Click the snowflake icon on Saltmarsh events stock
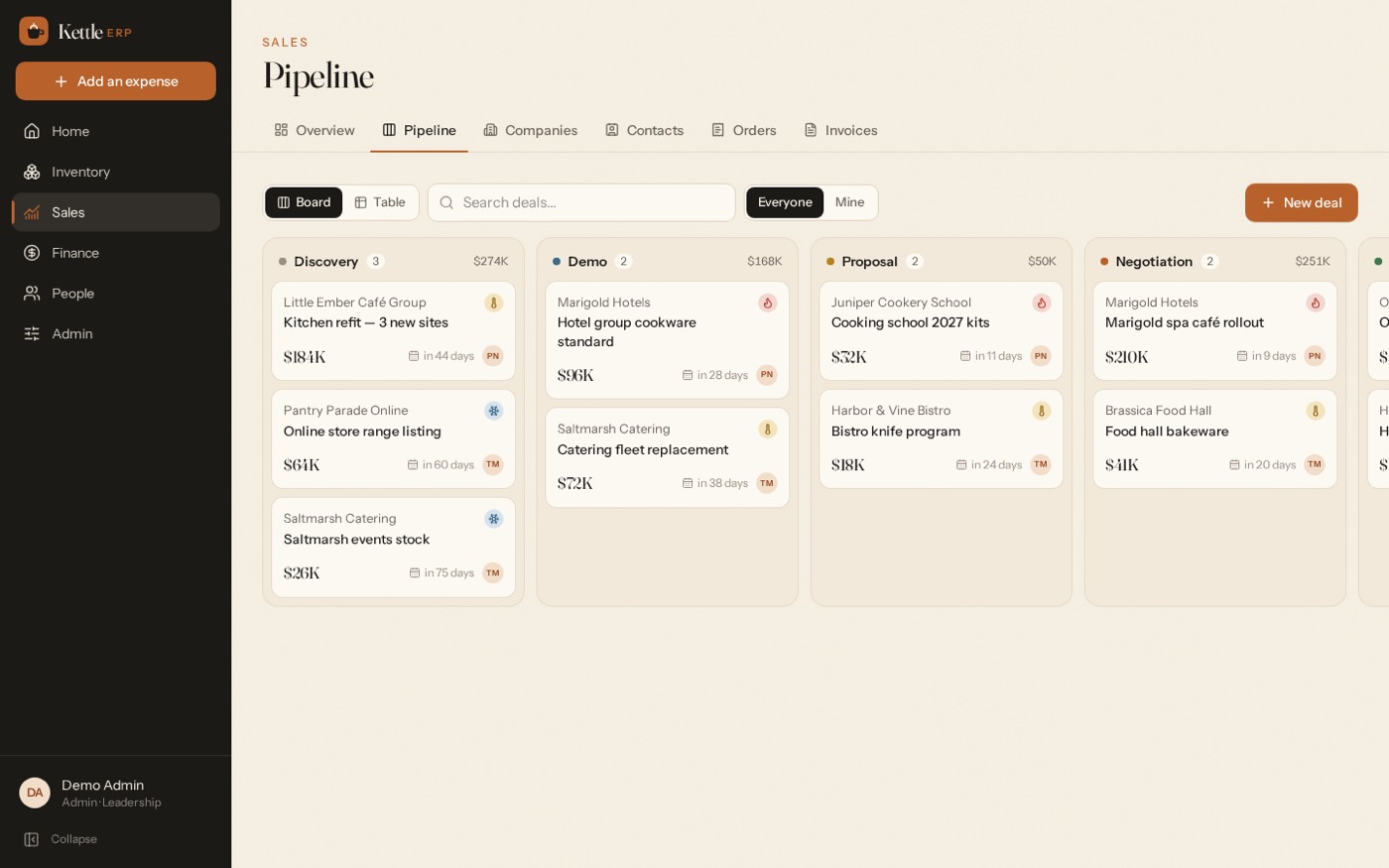 [x=493, y=519]
